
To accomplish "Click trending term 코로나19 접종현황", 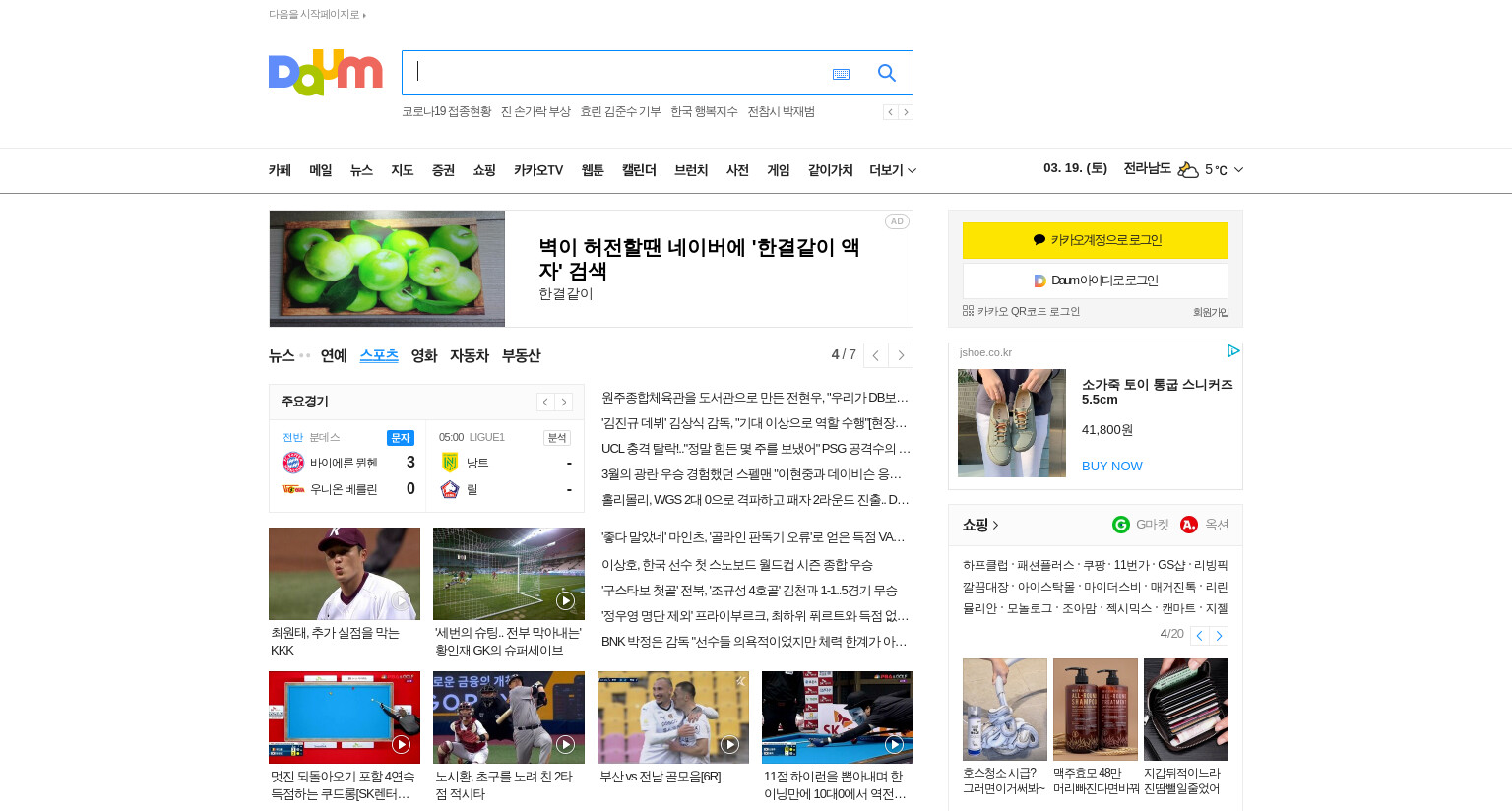I will pyautogui.click(x=446, y=112).
